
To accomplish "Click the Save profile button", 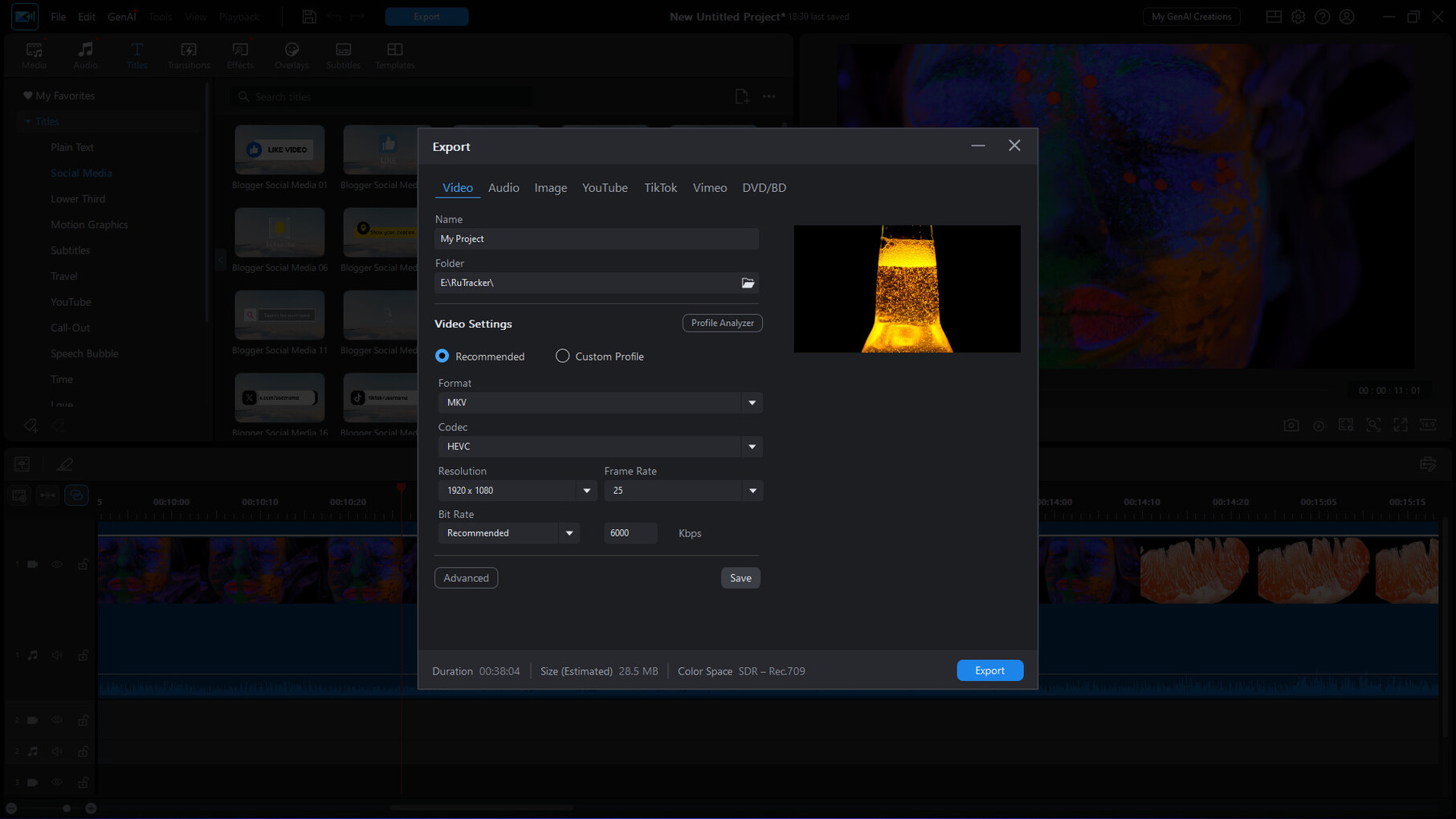I will pyautogui.click(x=740, y=578).
